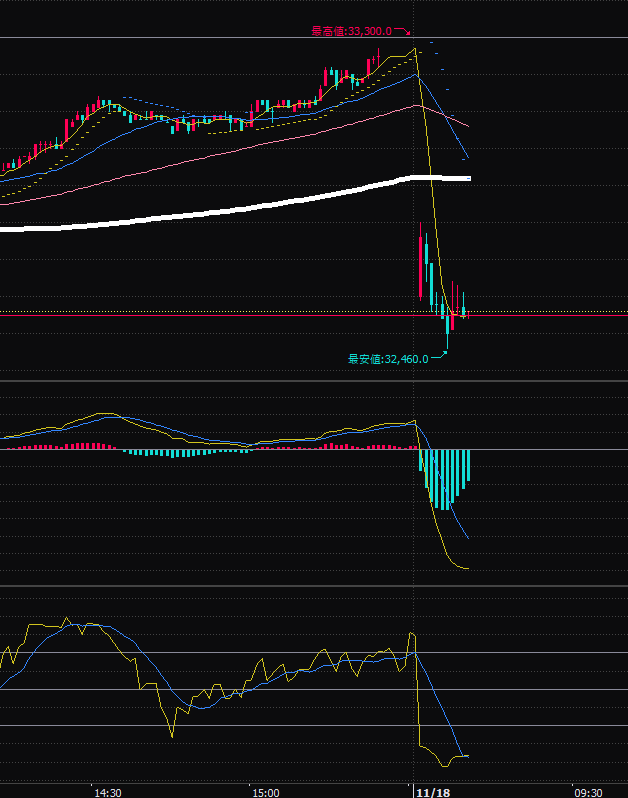Select the 14:30 time axis label
The height and width of the screenshot is (798, 628).
[107, 792]
